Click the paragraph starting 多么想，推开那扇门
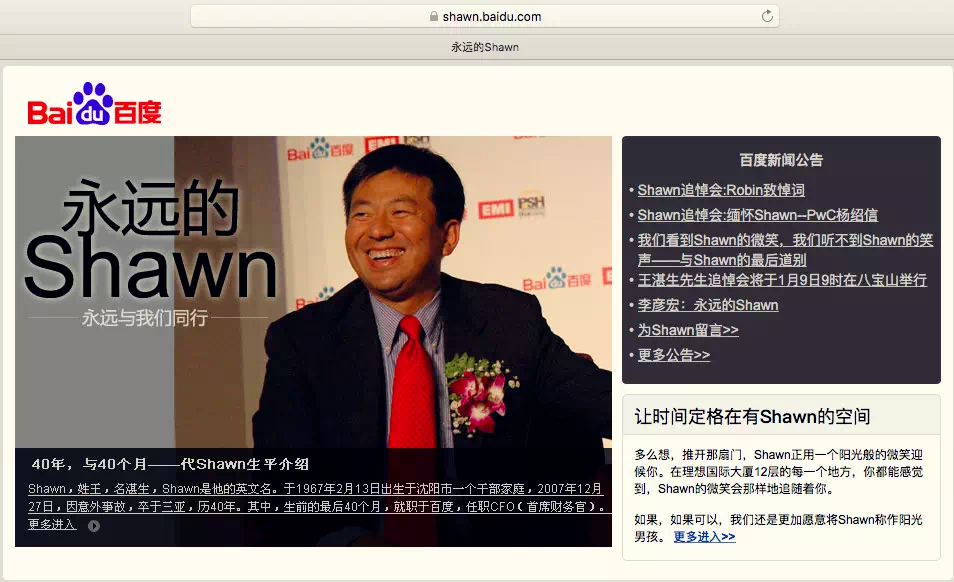 (778, 471)
